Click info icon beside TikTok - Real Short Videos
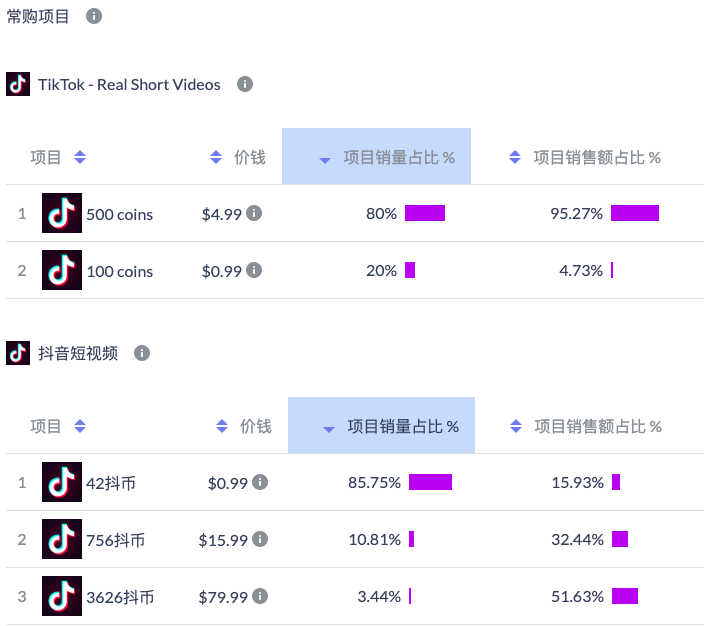The width and height of the screenshot is (704, 626). tap(245, 85)
